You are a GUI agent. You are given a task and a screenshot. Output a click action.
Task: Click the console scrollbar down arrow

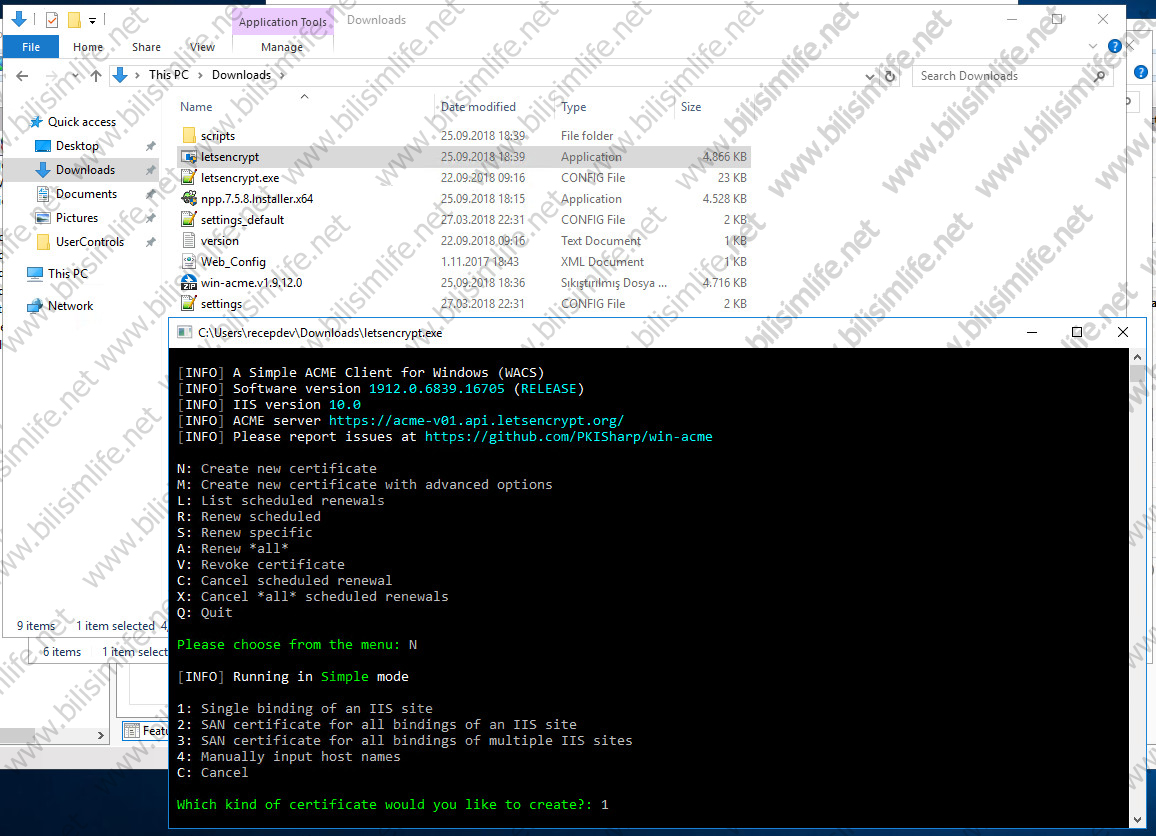coord(1137,820)
